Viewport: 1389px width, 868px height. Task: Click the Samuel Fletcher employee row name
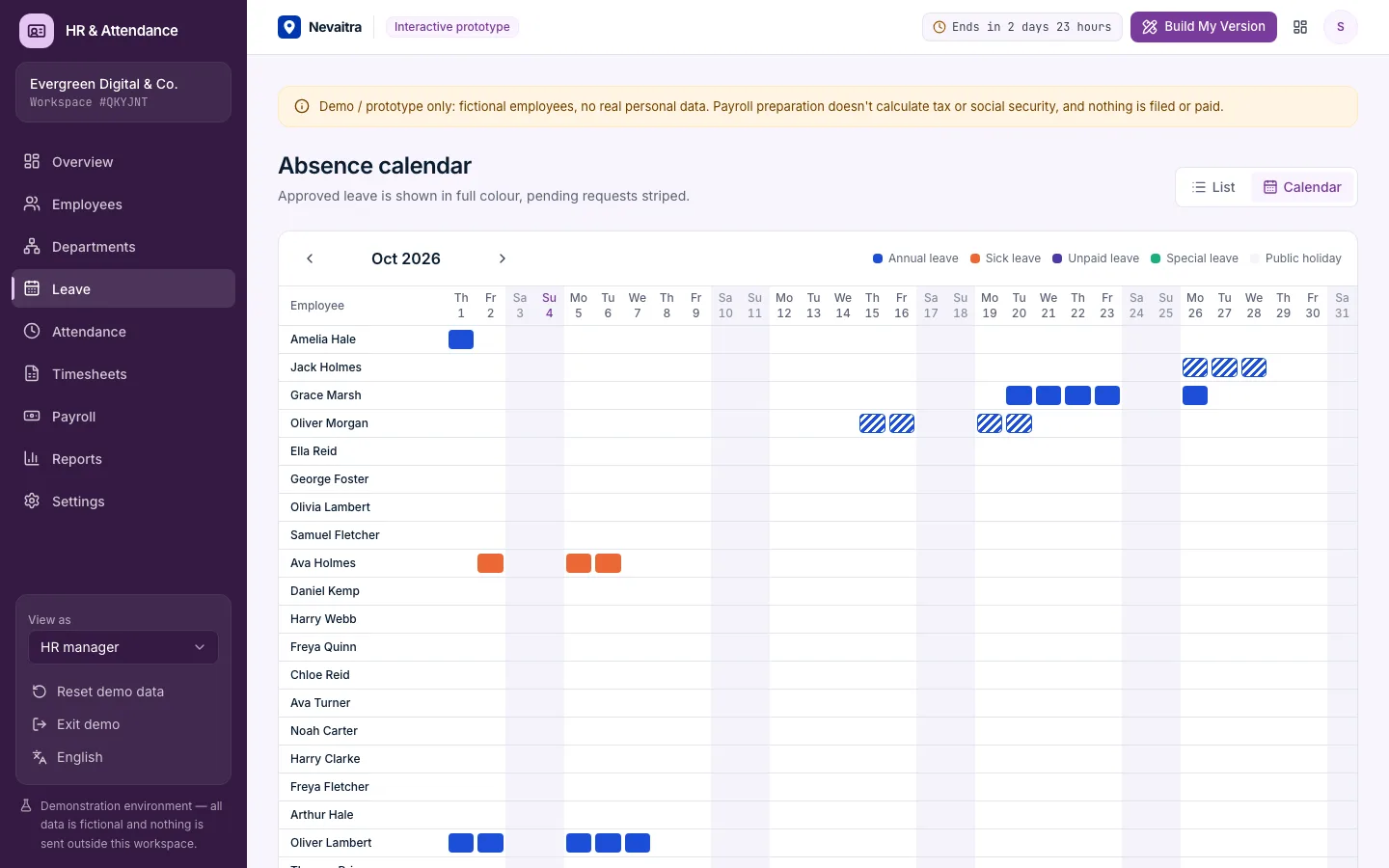tap(335, 535)
